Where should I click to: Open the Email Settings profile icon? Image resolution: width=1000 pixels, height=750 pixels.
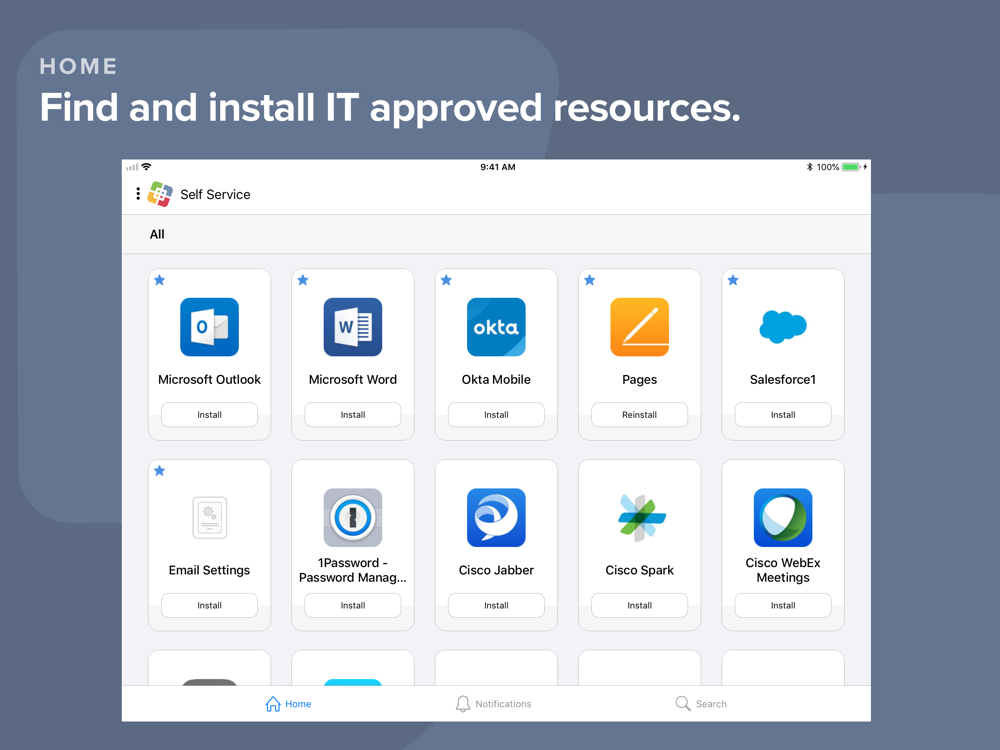[x=209, y=517]
